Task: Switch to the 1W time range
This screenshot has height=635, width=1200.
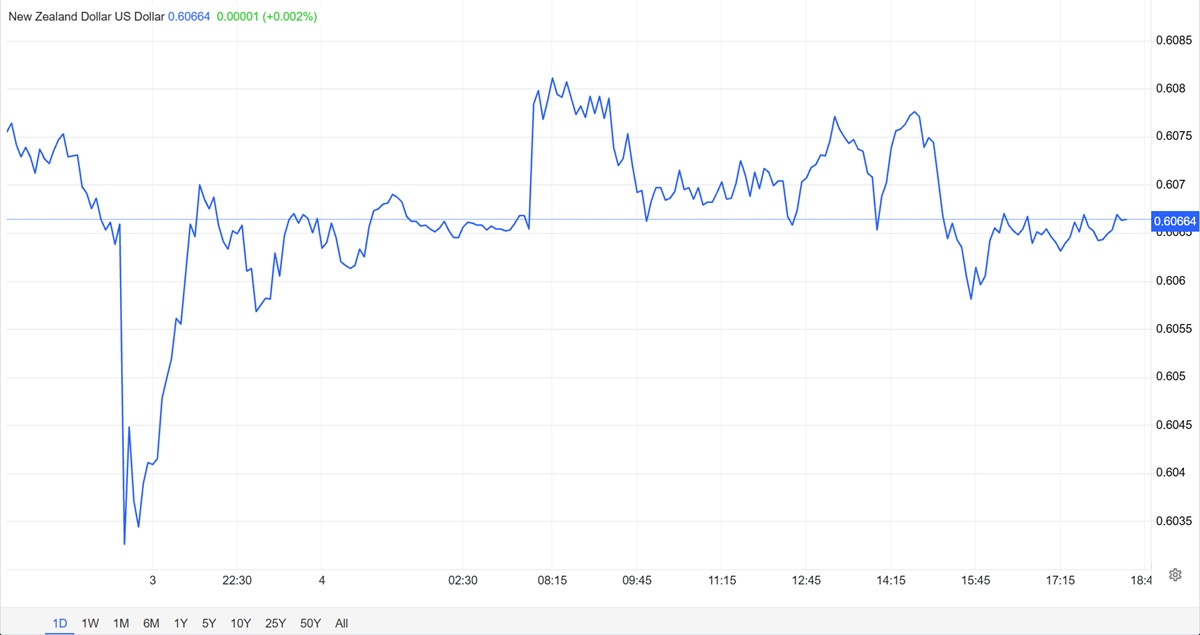Action: click(90, 623)
